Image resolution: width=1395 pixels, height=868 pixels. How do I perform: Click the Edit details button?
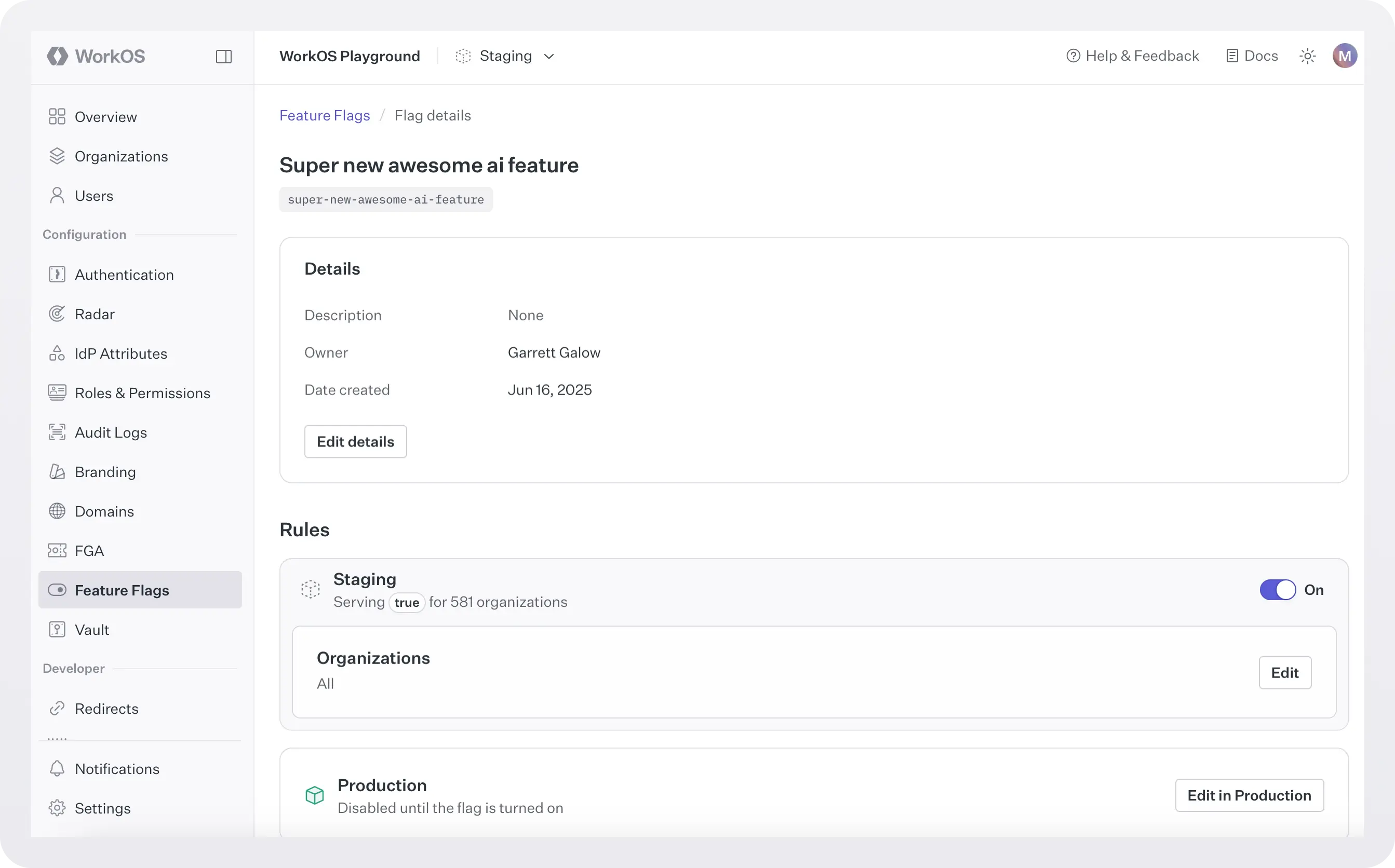(355, 441)
